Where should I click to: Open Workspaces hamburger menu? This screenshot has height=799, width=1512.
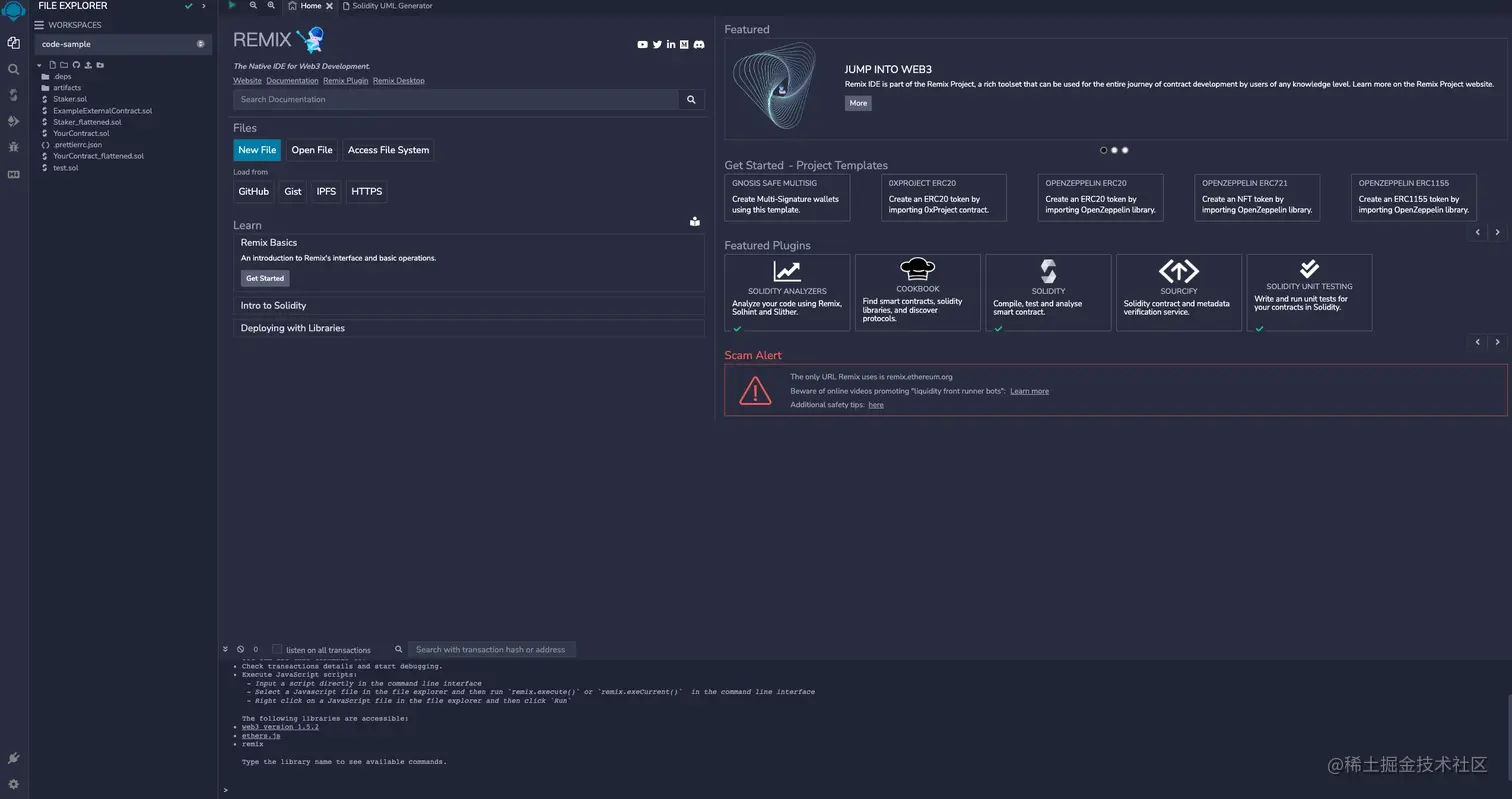pos(39,25)
